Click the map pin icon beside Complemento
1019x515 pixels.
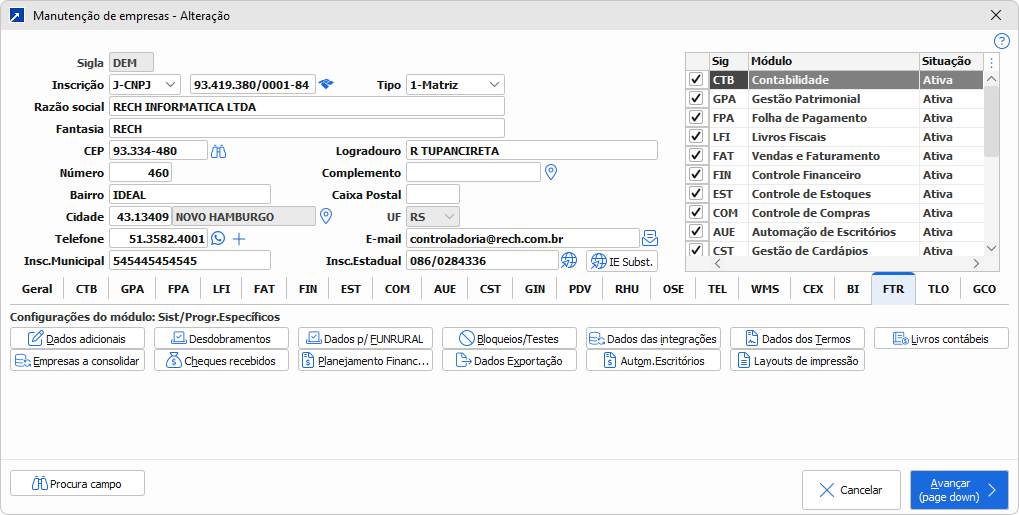tap(550, 172)
